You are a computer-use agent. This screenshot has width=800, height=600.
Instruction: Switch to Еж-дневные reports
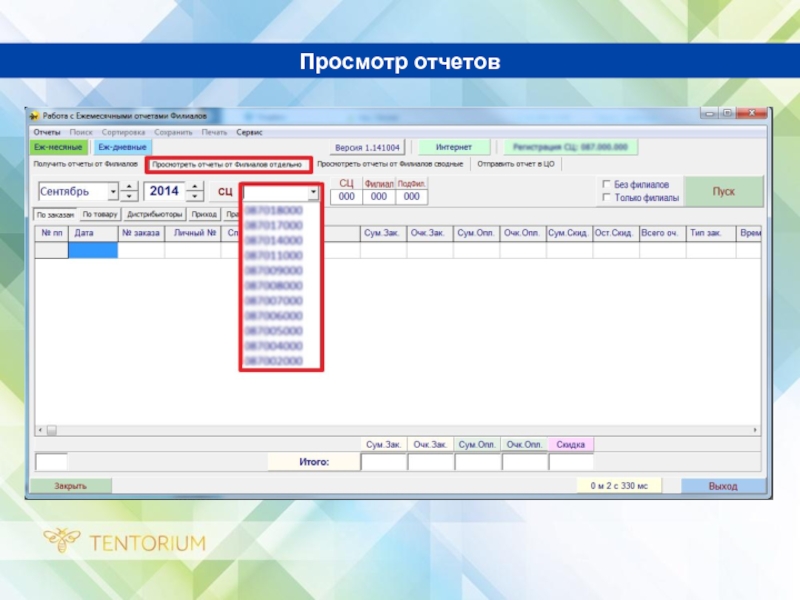click(x=122, y=147)
